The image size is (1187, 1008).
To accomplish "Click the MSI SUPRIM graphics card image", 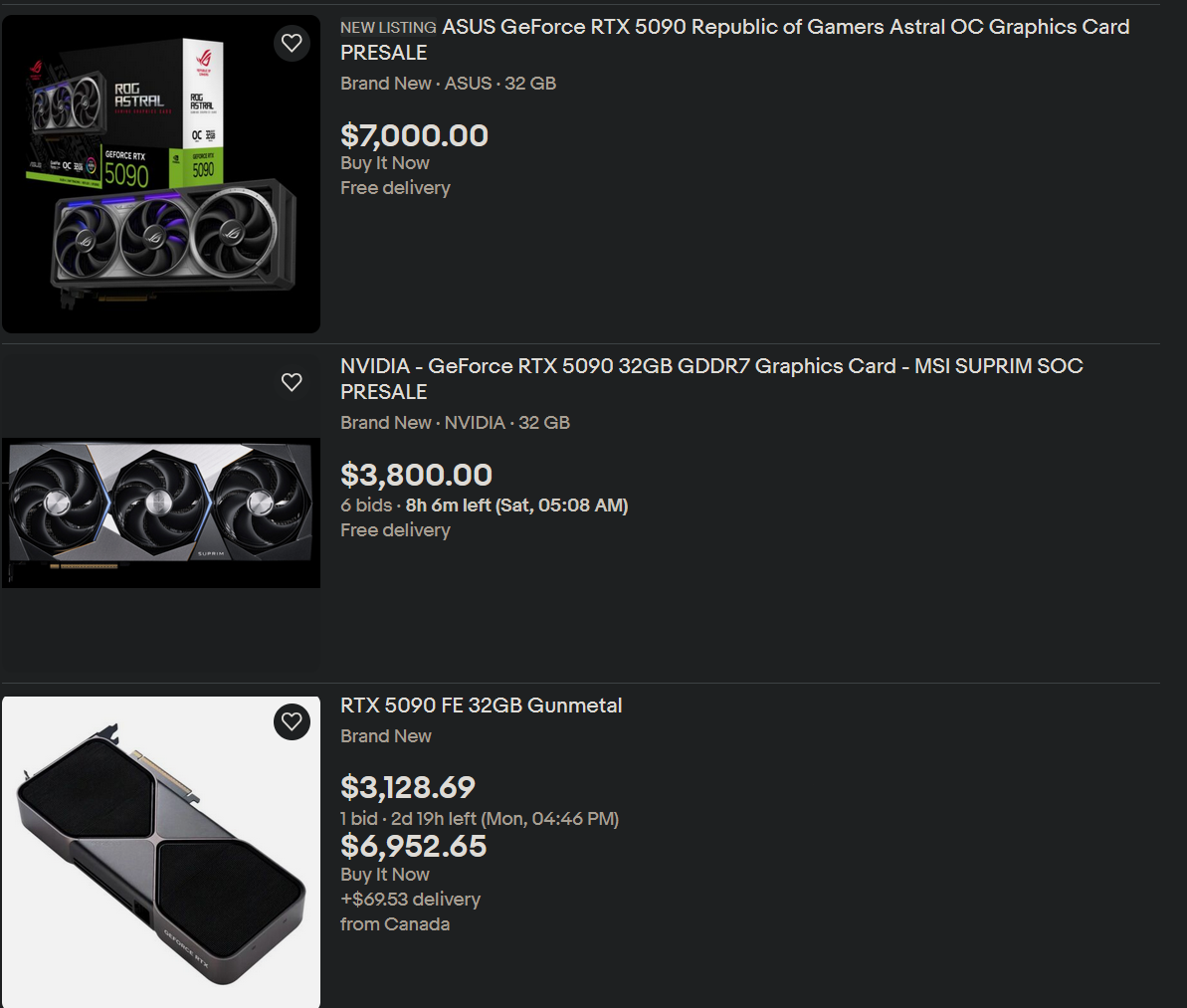I will pyautogui.click(x=160, y=511).
